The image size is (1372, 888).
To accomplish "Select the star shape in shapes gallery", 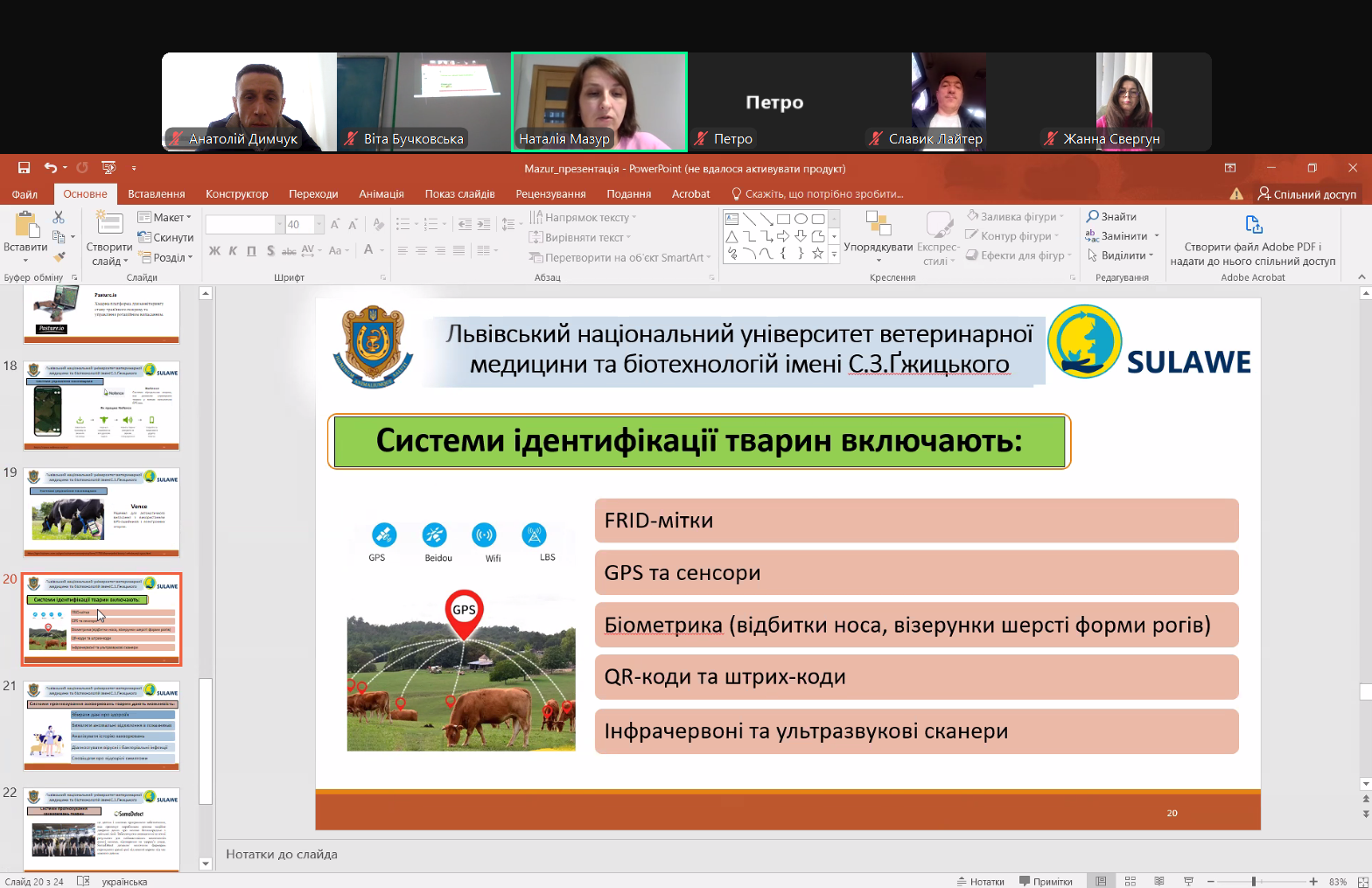I will (x=817, y=254).
